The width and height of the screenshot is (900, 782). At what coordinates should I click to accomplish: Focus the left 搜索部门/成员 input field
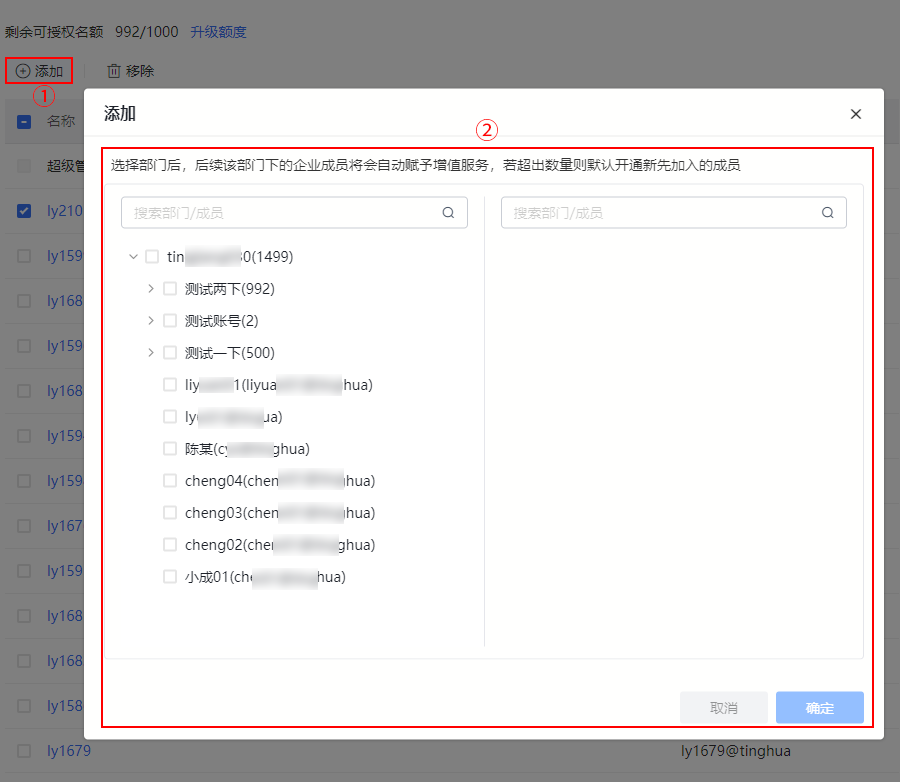pyautogui.click(x=294, y=213)
